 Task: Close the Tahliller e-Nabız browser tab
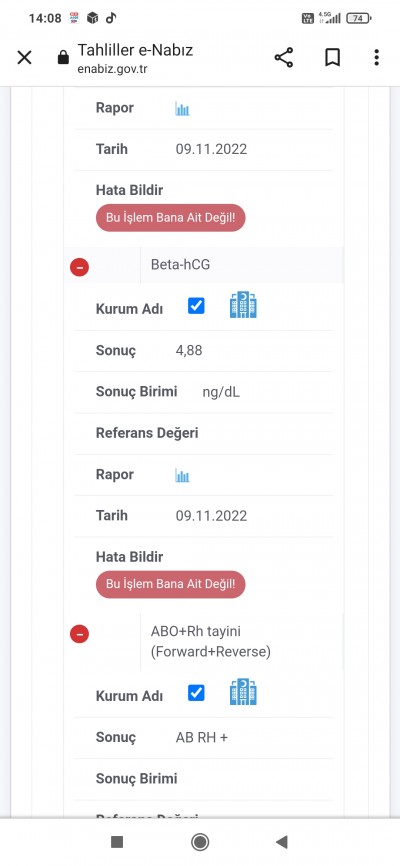click(24, 57)
